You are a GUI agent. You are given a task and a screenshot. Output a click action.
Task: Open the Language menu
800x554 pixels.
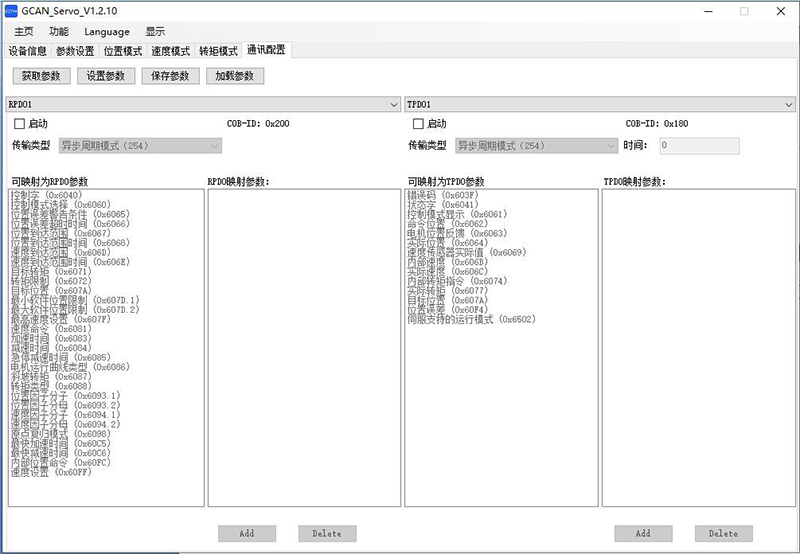(107, 32)
